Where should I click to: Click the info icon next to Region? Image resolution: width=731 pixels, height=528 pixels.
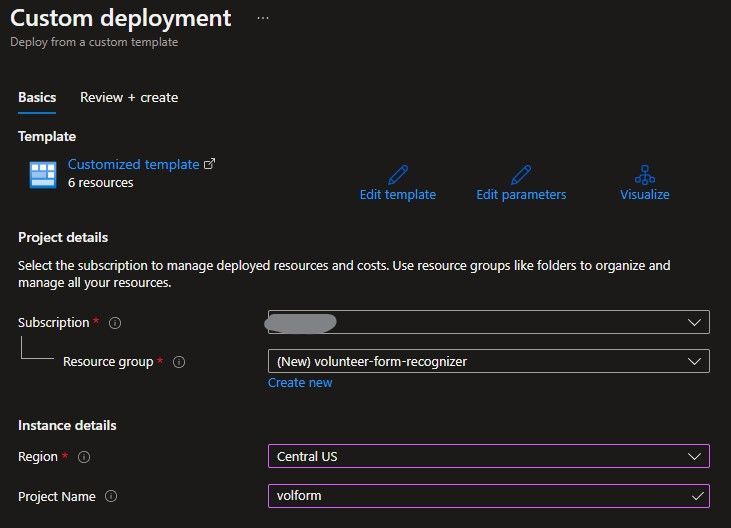pyautogui.click(x=84, y=457)
